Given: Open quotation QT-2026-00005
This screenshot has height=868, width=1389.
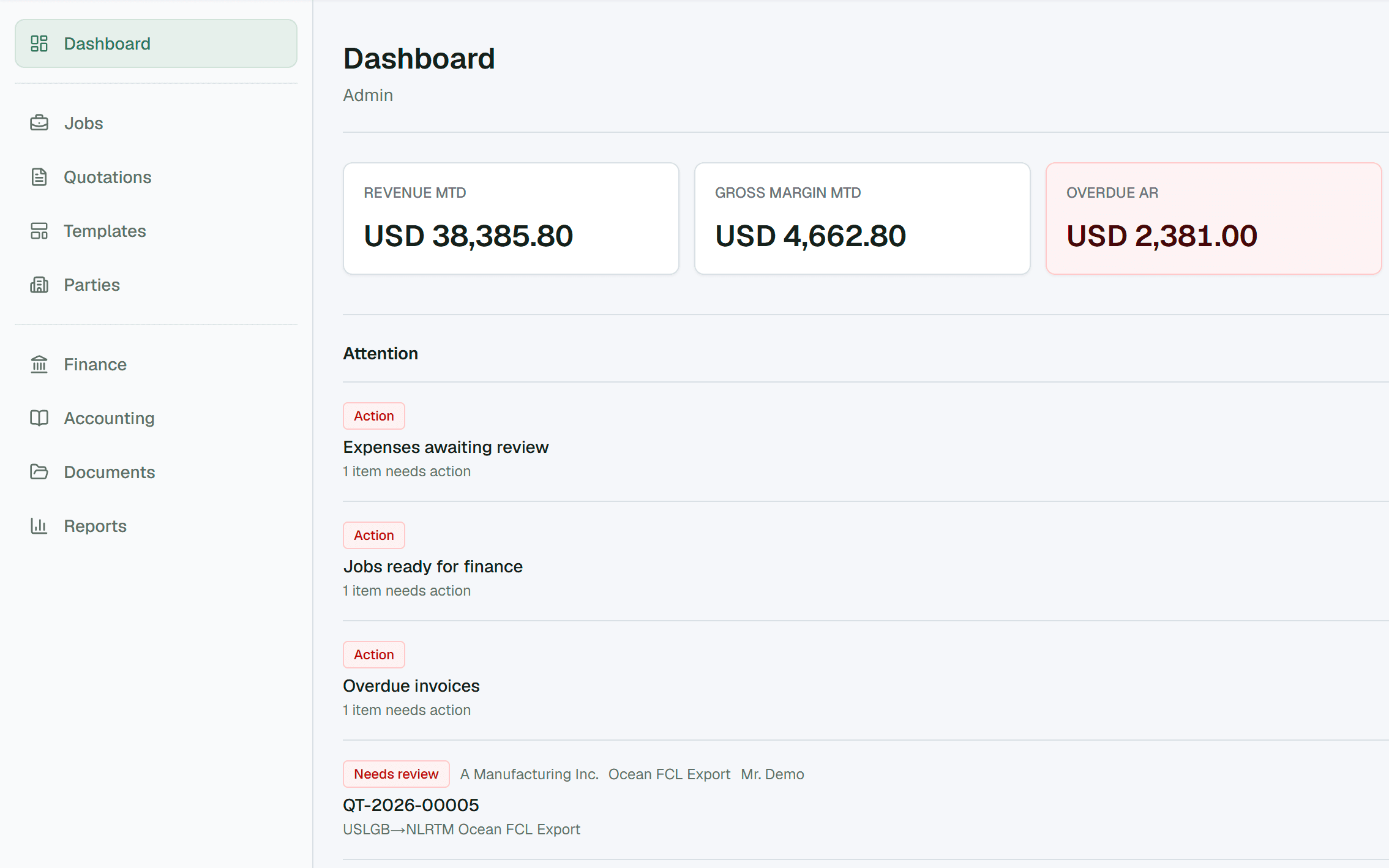Looking at the screenshot, I should [x=411, y=805].
